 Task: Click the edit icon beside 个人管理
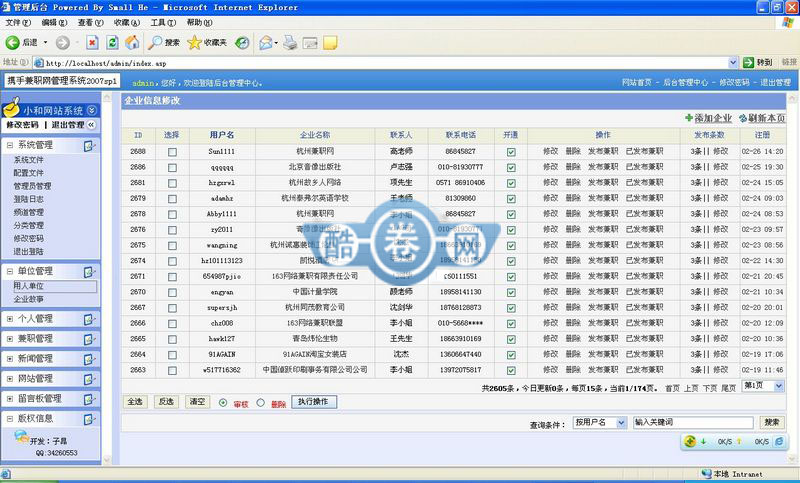click(89, 319)
